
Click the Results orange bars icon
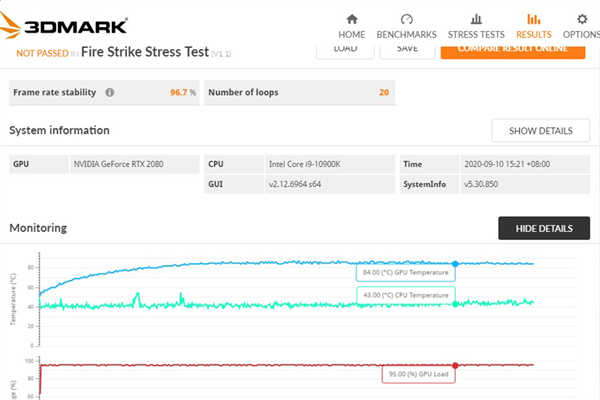[533, 19]
